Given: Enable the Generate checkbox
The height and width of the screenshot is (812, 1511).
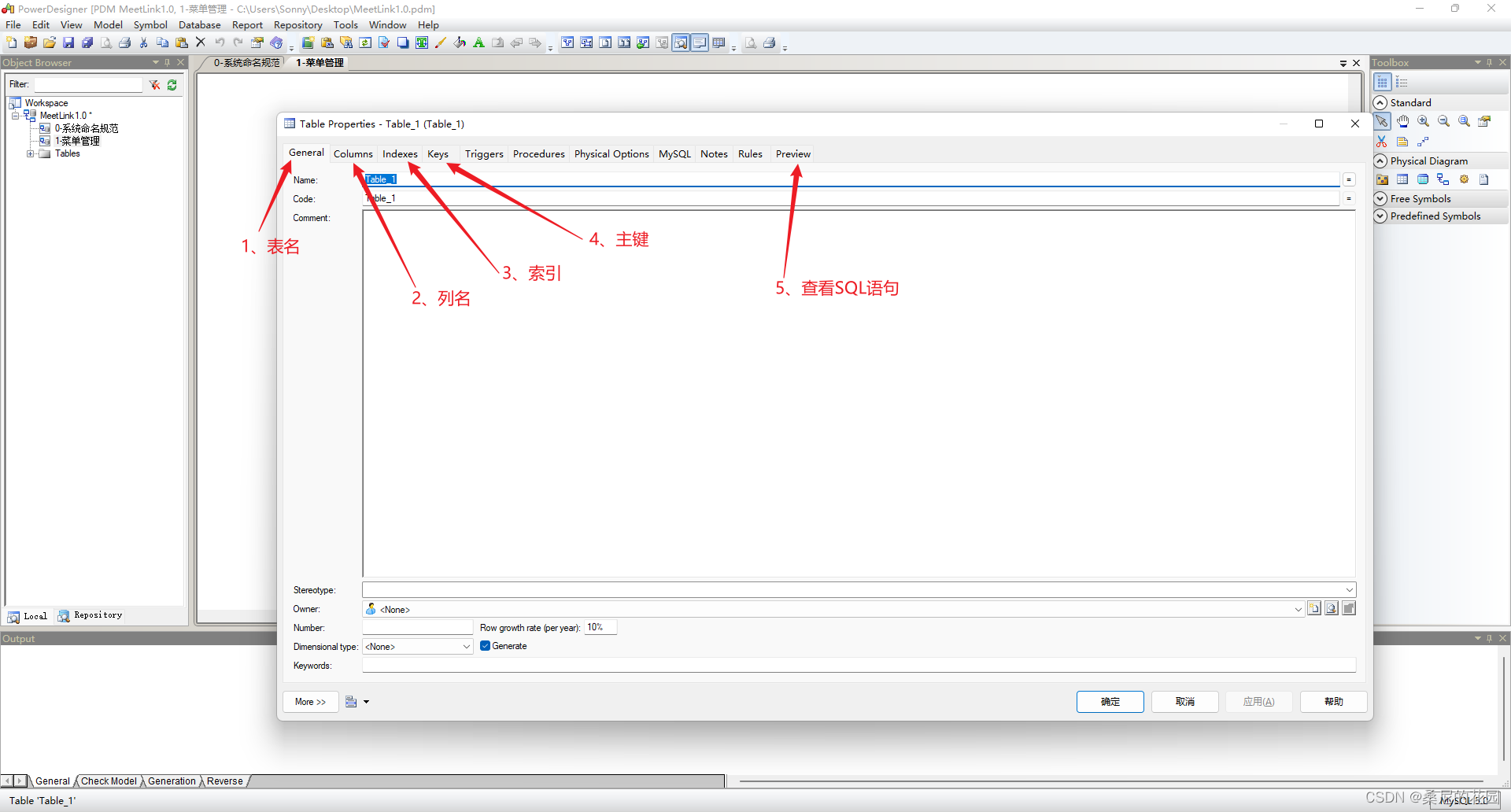Looking at the screenshot, I should point(486,646).
